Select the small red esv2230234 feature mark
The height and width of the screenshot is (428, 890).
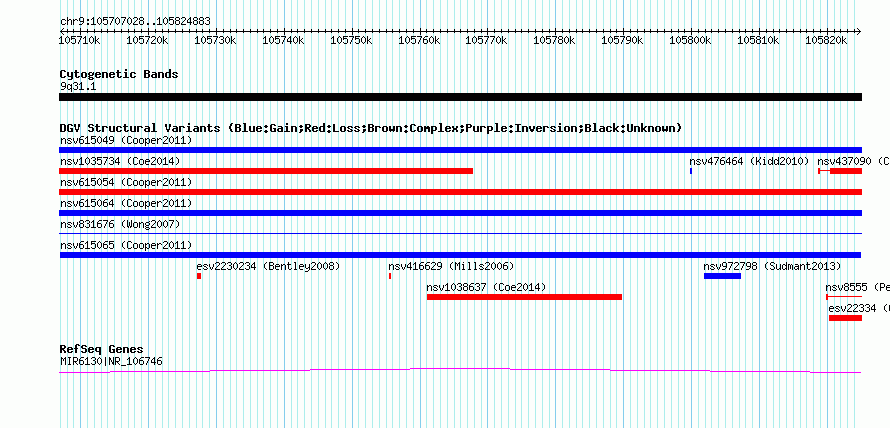(x=199, y=276)
